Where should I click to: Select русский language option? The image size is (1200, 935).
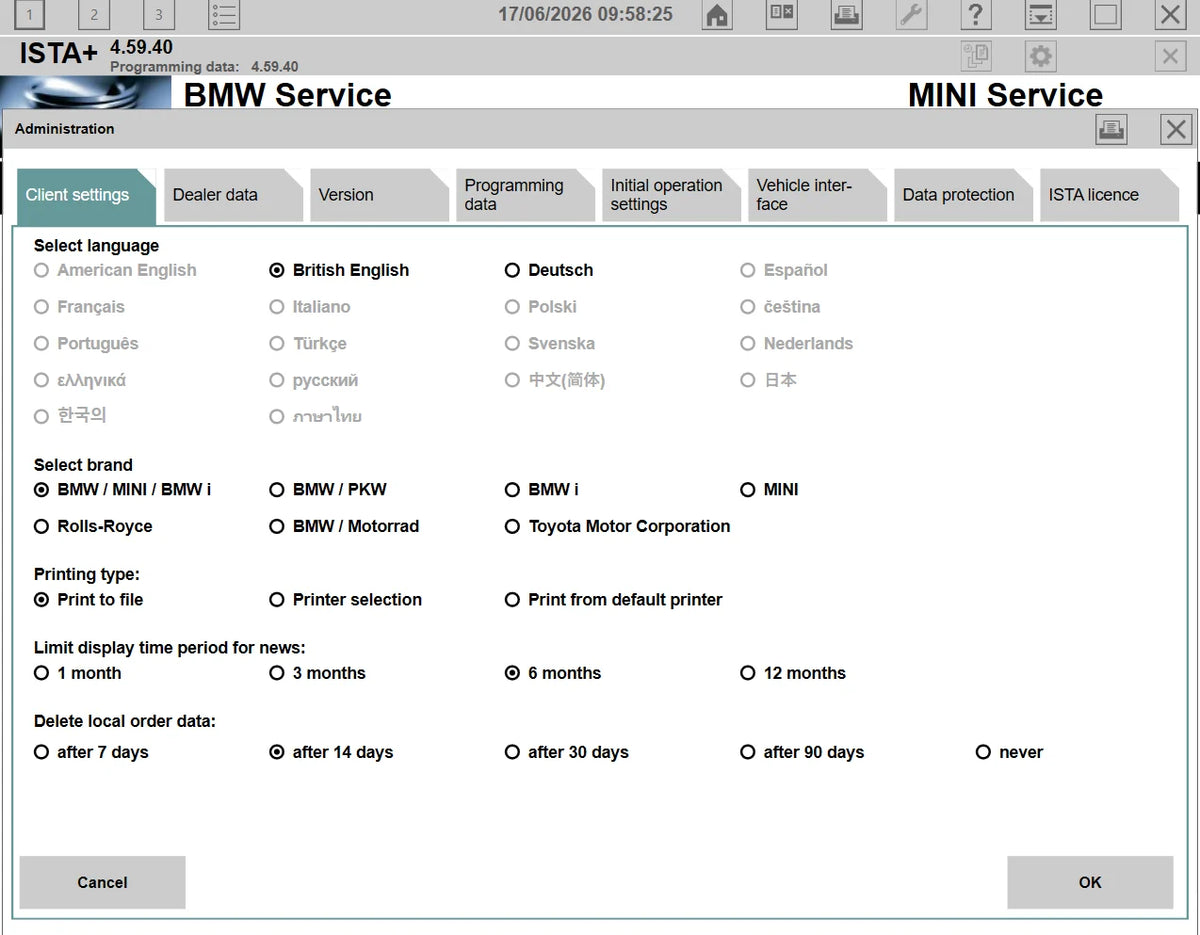314,380
